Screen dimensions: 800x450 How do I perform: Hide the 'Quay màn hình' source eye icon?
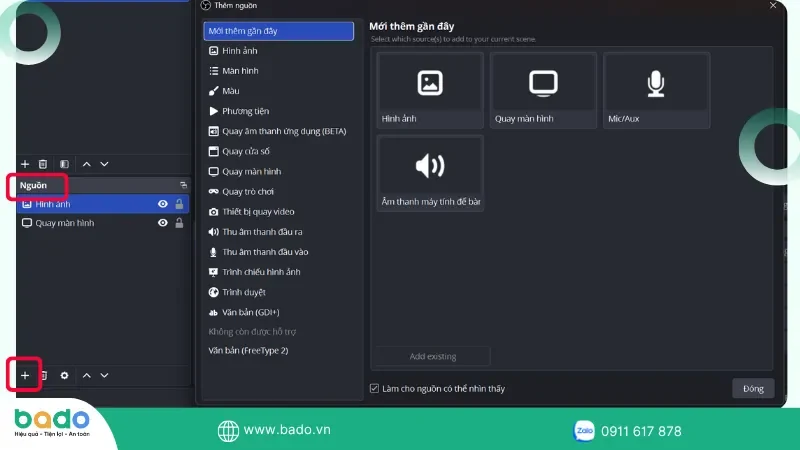click(x=163, y=223)
